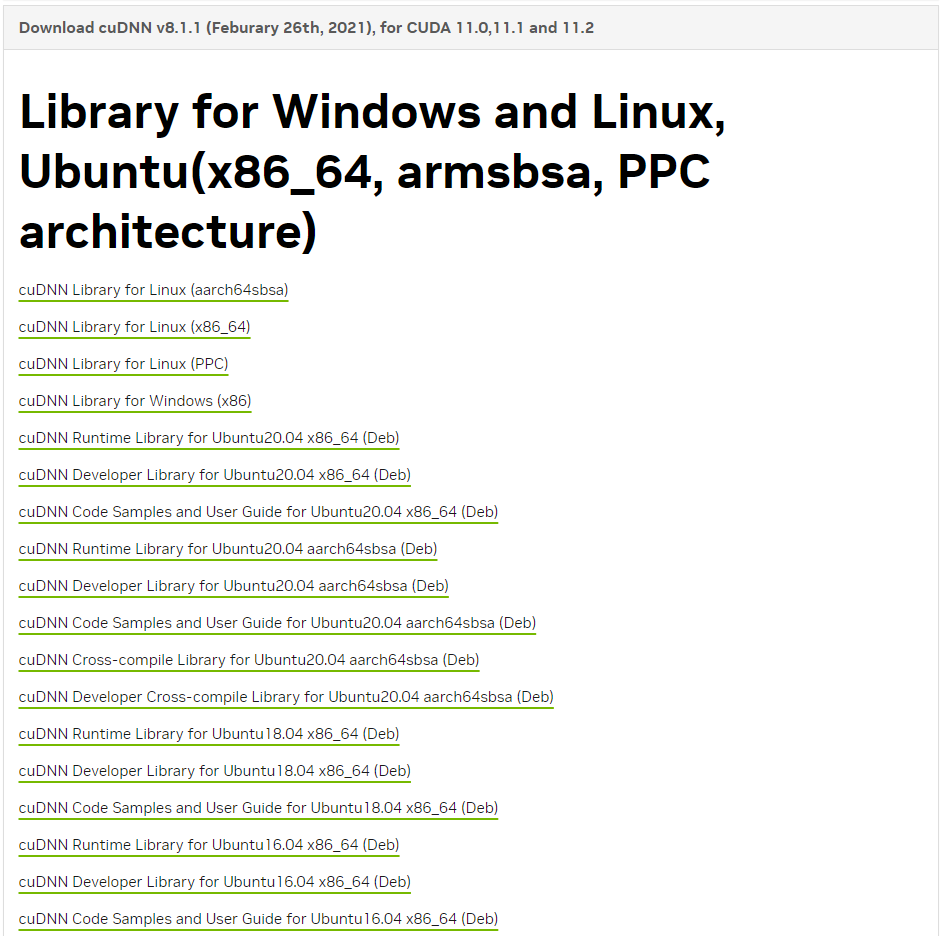944x936 pixels.
Task: Select the Library for Windows and Linux heading
Action: coord(374,172)
